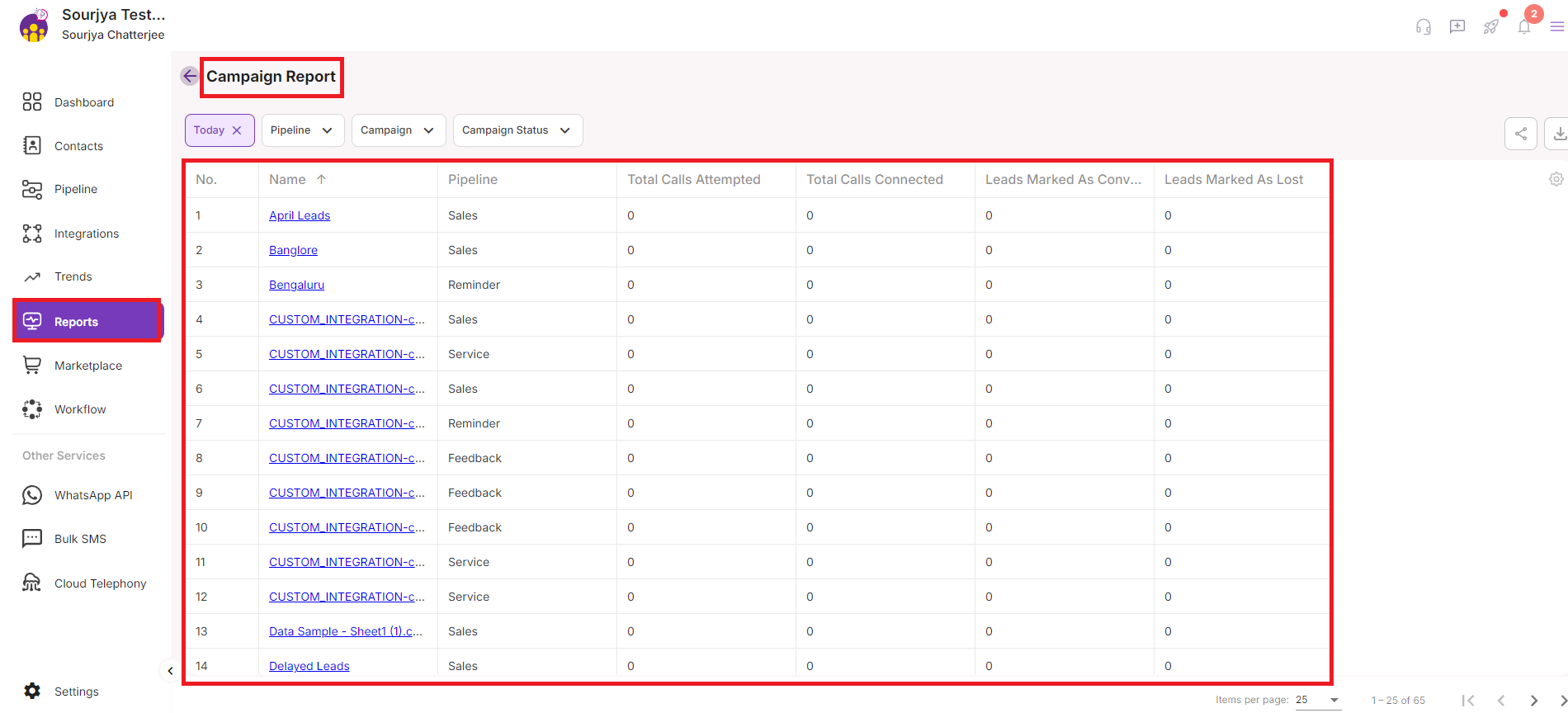Open the feedback message icon
The image size is (1568, 713).
point(1457,26)
